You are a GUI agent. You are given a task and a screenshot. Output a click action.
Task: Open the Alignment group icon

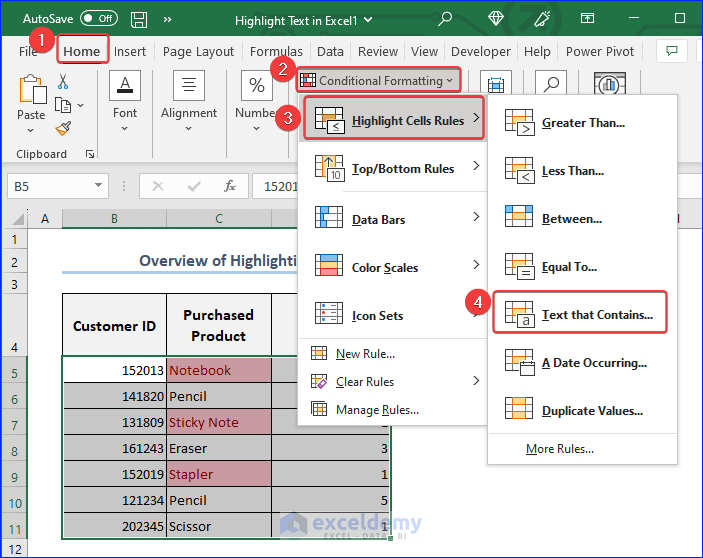pos(189,87)
